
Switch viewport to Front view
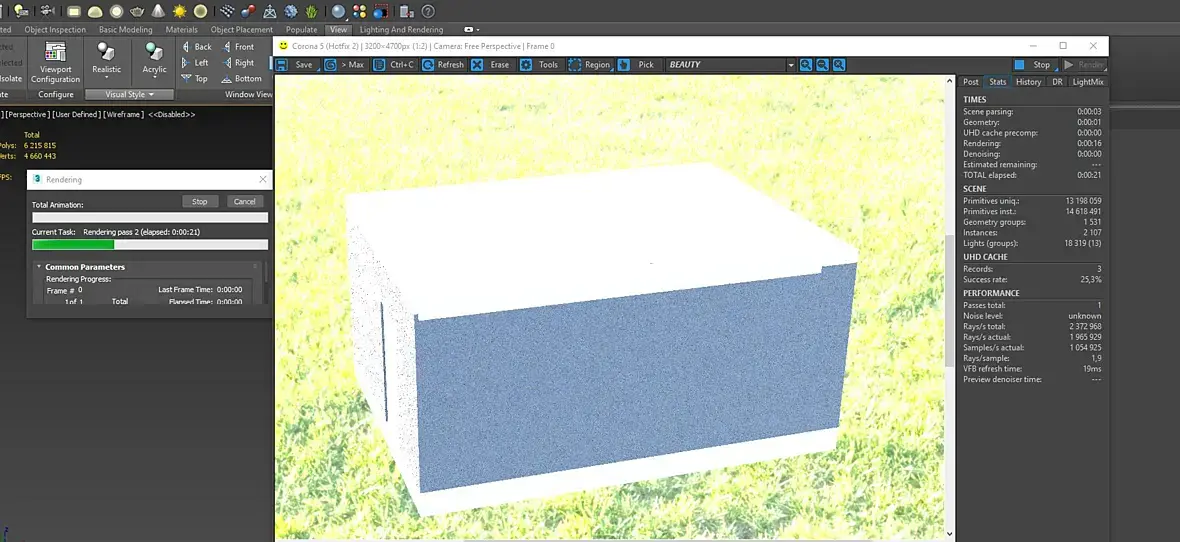point(239,47)
